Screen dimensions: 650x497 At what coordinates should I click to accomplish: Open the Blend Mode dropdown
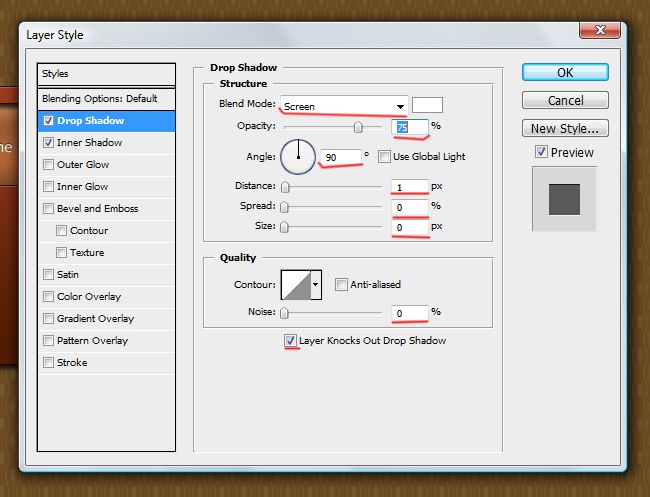point(343,106)
